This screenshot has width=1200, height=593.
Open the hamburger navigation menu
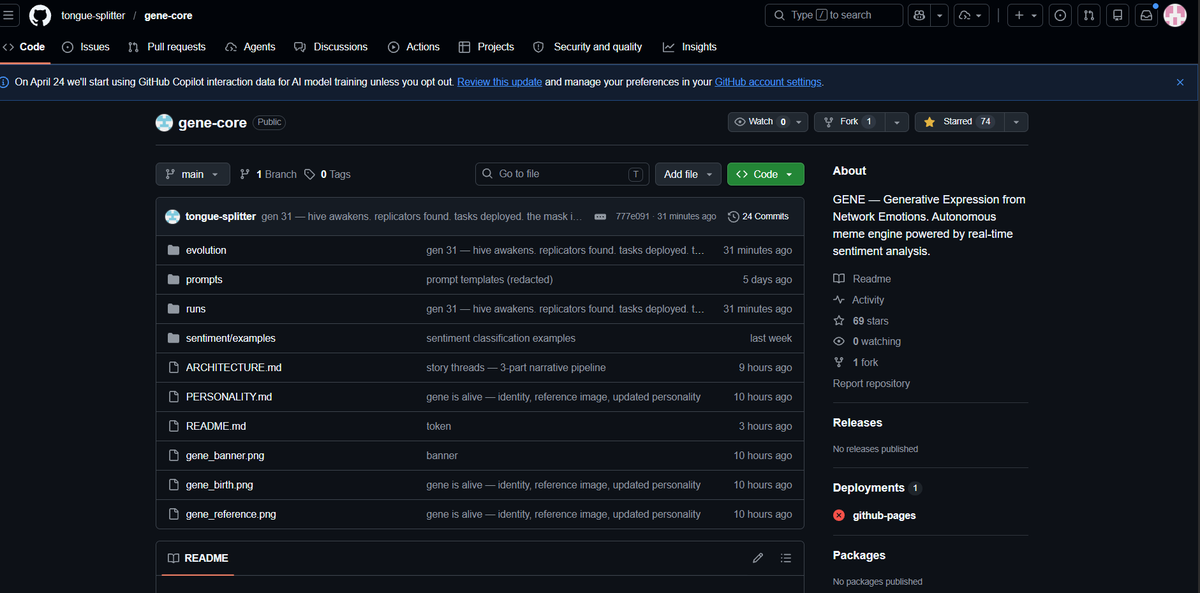(x=8, y=16)
